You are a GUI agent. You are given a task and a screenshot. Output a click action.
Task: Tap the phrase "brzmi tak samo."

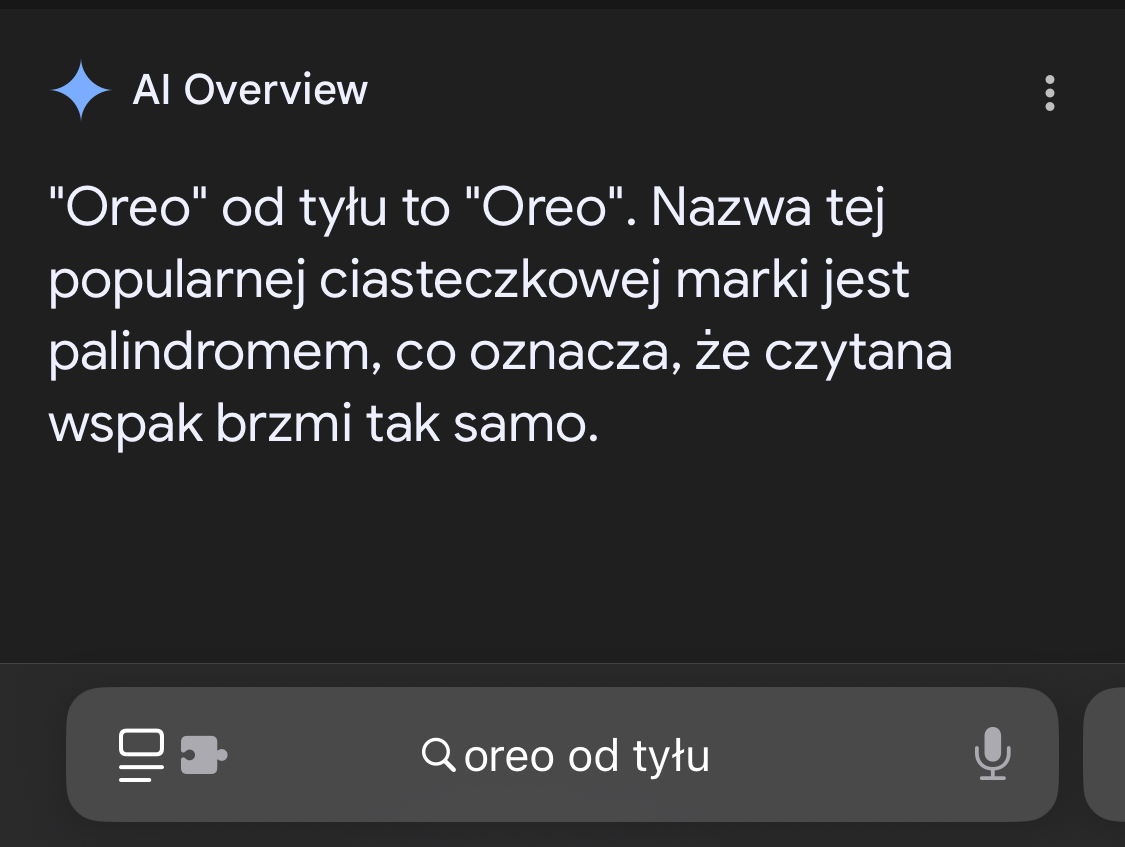point(406,426)
